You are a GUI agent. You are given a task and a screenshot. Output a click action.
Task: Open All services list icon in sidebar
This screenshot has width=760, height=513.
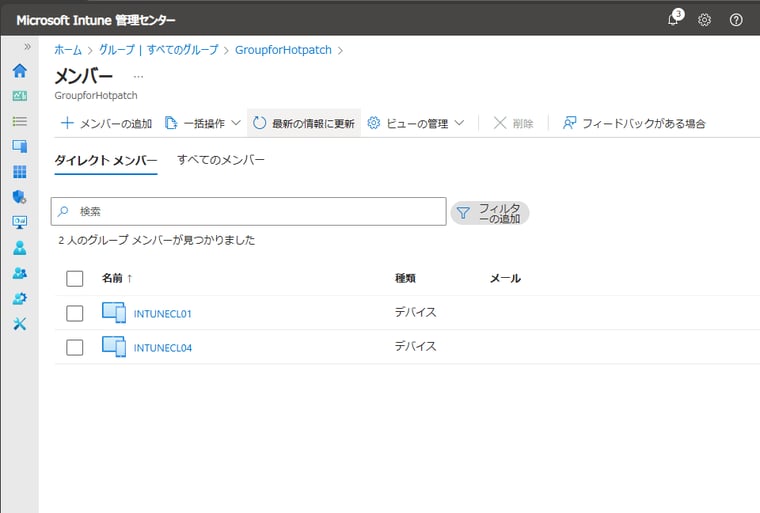19,121
